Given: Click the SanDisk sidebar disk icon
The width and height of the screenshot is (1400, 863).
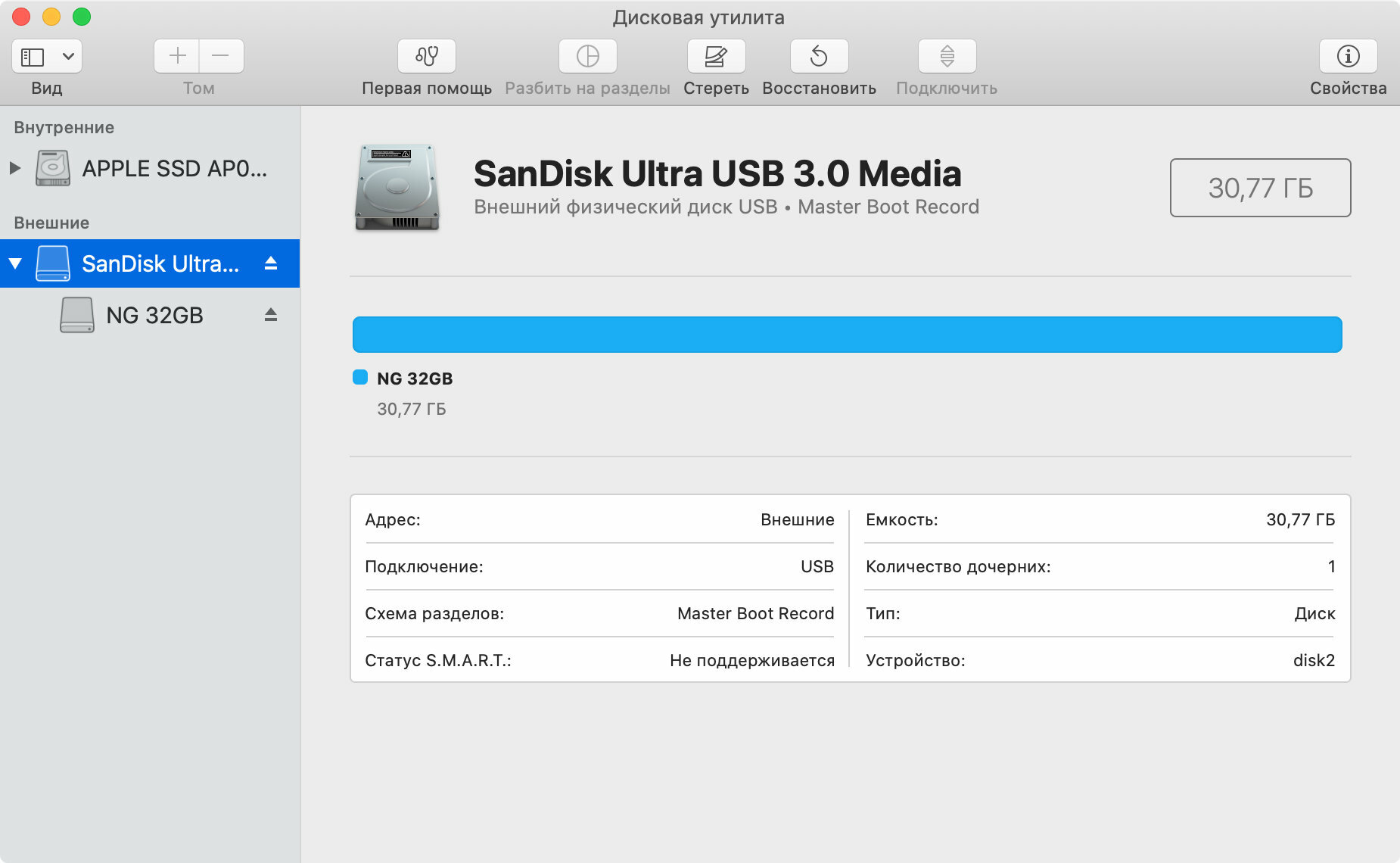Looking at the screenshot, I should (53, 263).
